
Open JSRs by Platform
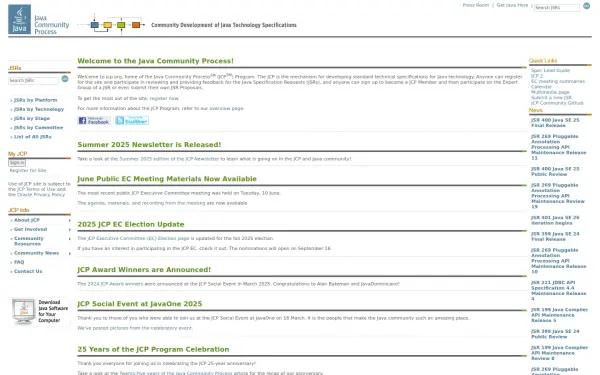(36, 100)
